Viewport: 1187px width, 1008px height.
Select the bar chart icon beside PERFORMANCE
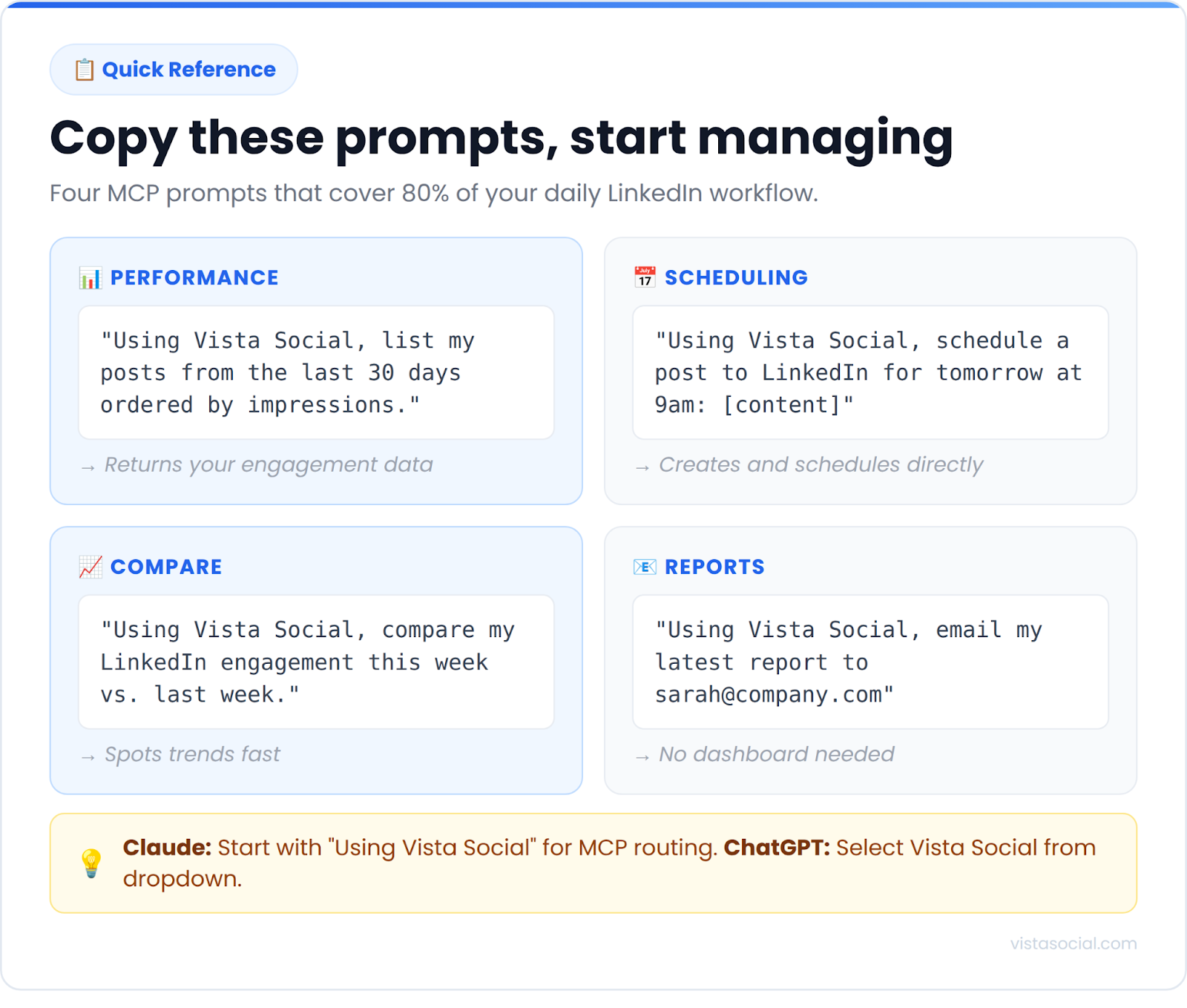tap(90, 277)
